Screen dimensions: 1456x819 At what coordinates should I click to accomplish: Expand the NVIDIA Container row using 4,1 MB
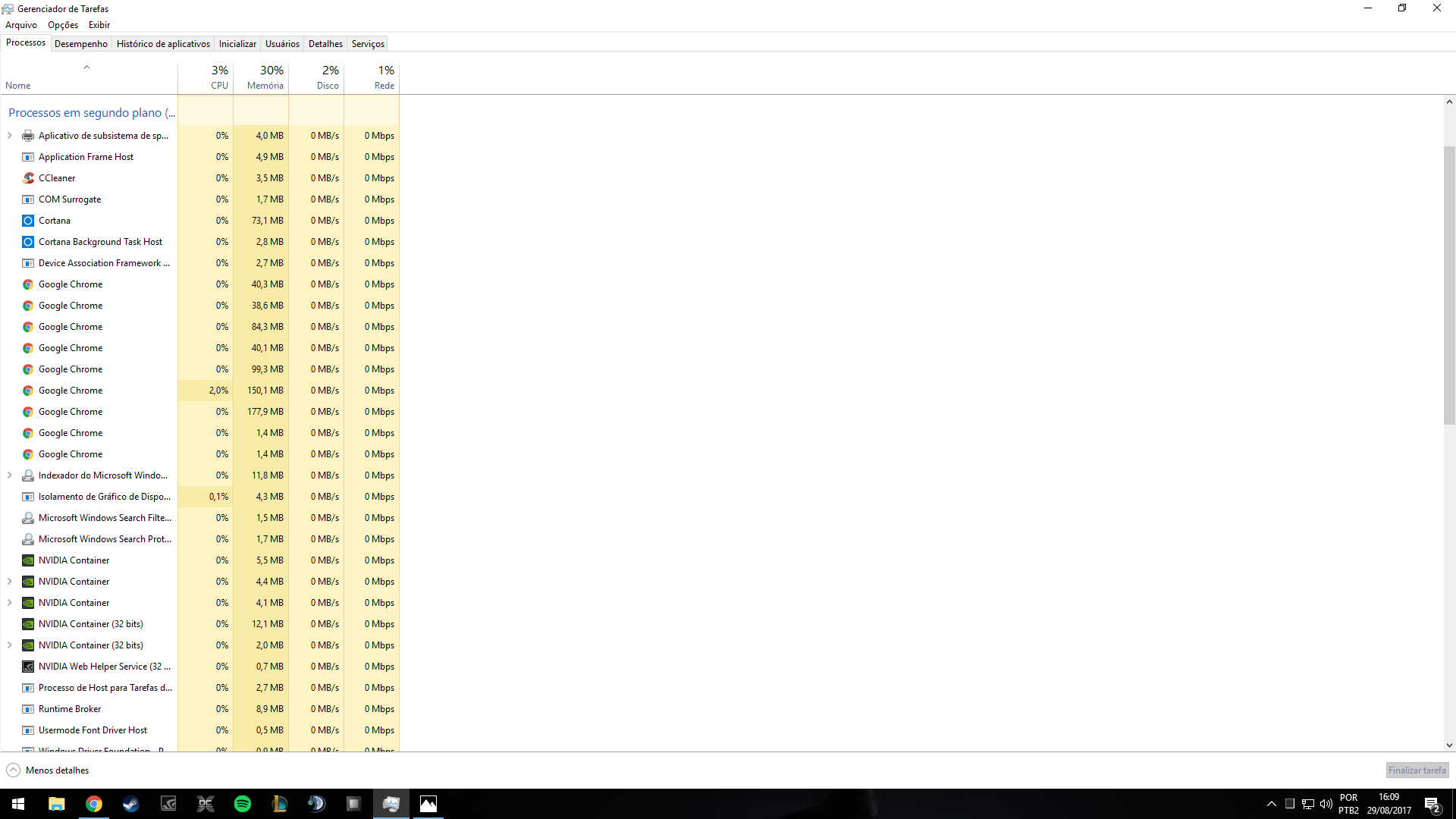pos(9,603)
